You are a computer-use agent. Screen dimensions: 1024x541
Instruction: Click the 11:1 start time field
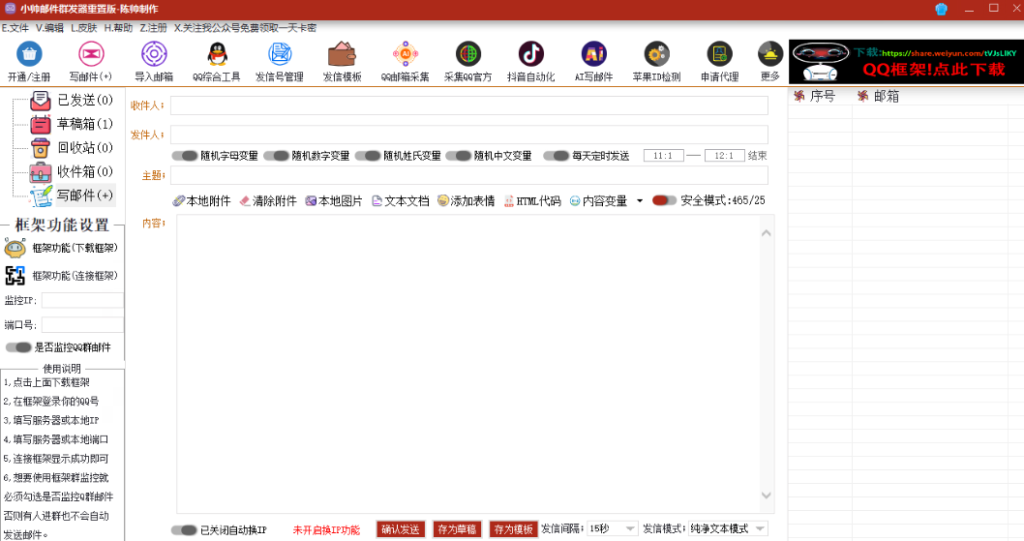664,156
